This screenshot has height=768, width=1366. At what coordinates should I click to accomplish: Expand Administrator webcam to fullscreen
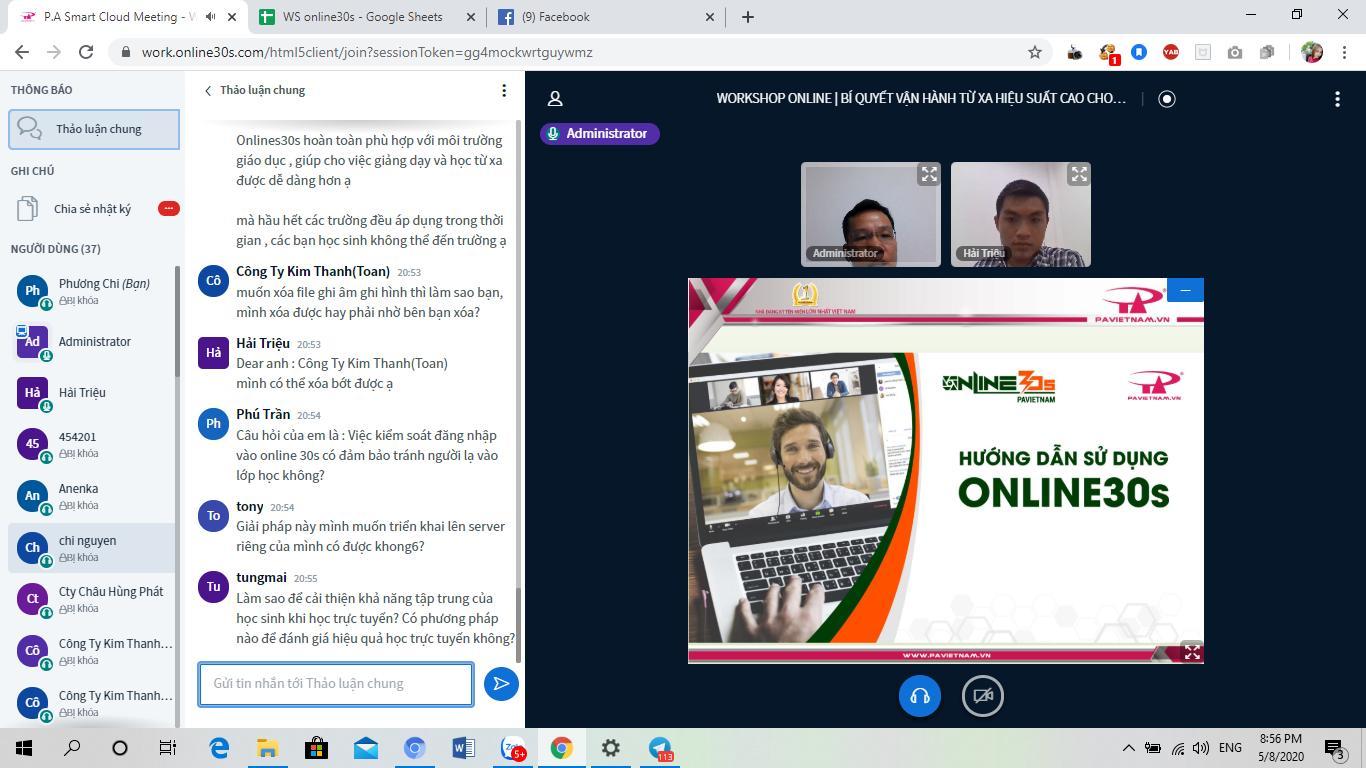[x=929, y=175]
